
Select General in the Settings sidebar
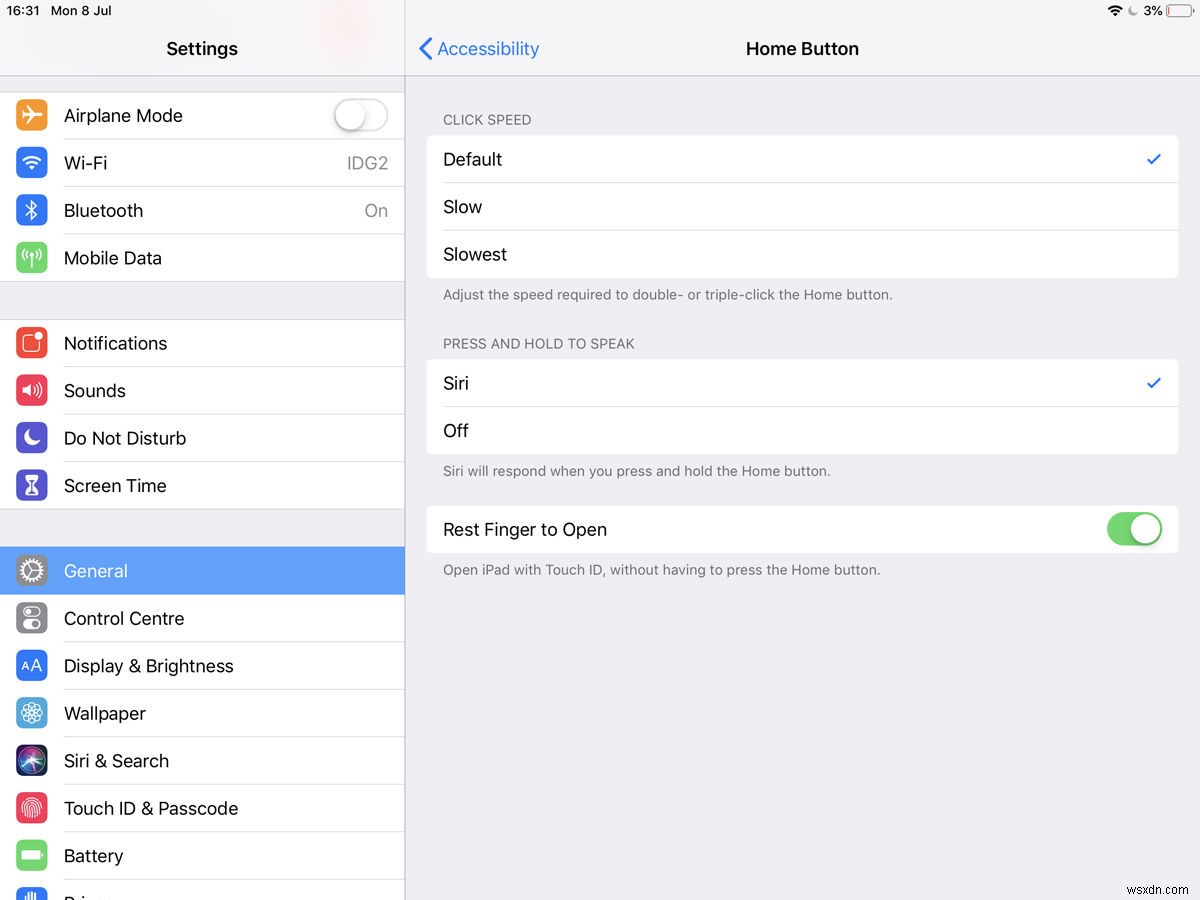coord(95,570)
